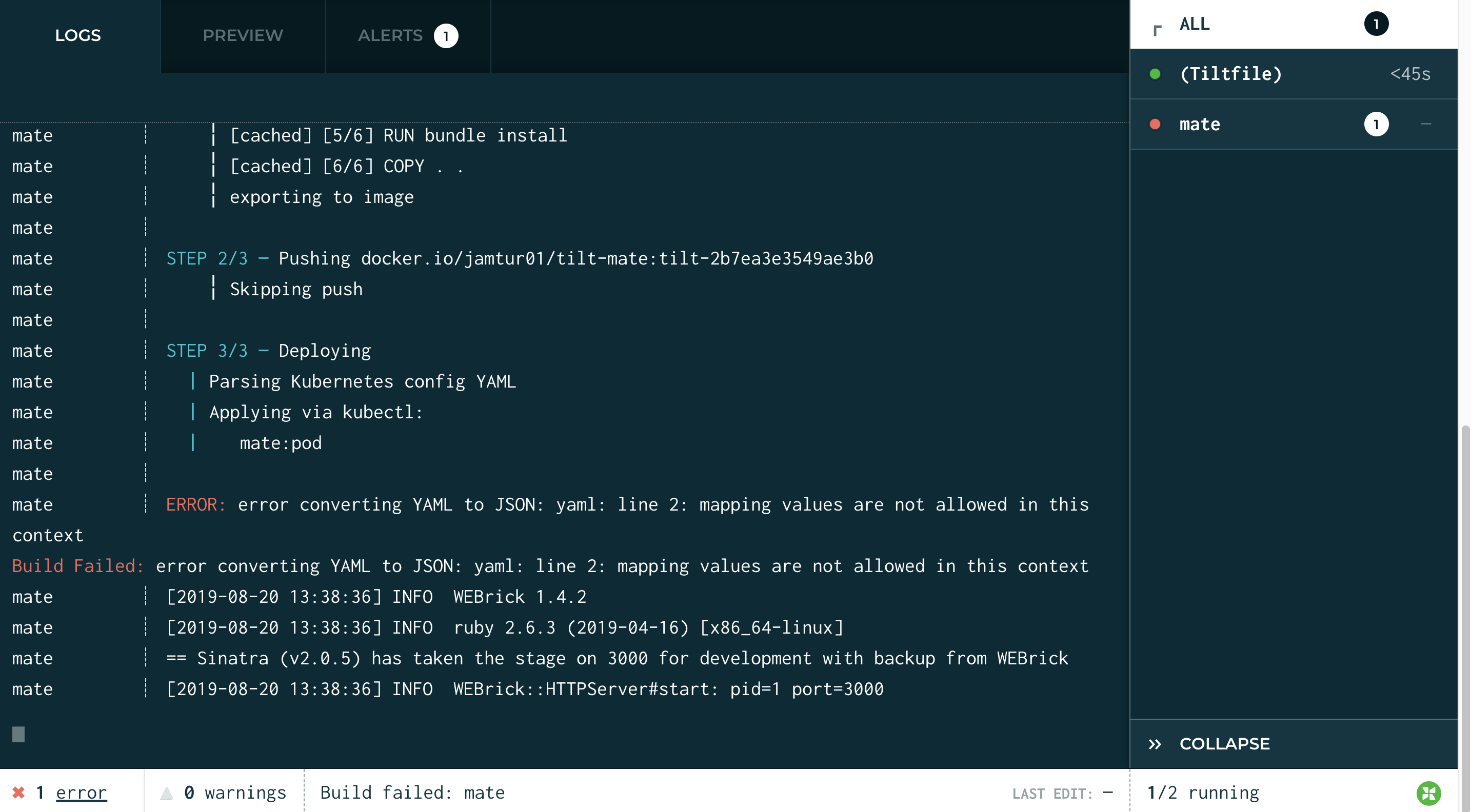Click the green status dot beside Tiltfile
The image size is (1471, 812).
click(x=1155, y=74)
